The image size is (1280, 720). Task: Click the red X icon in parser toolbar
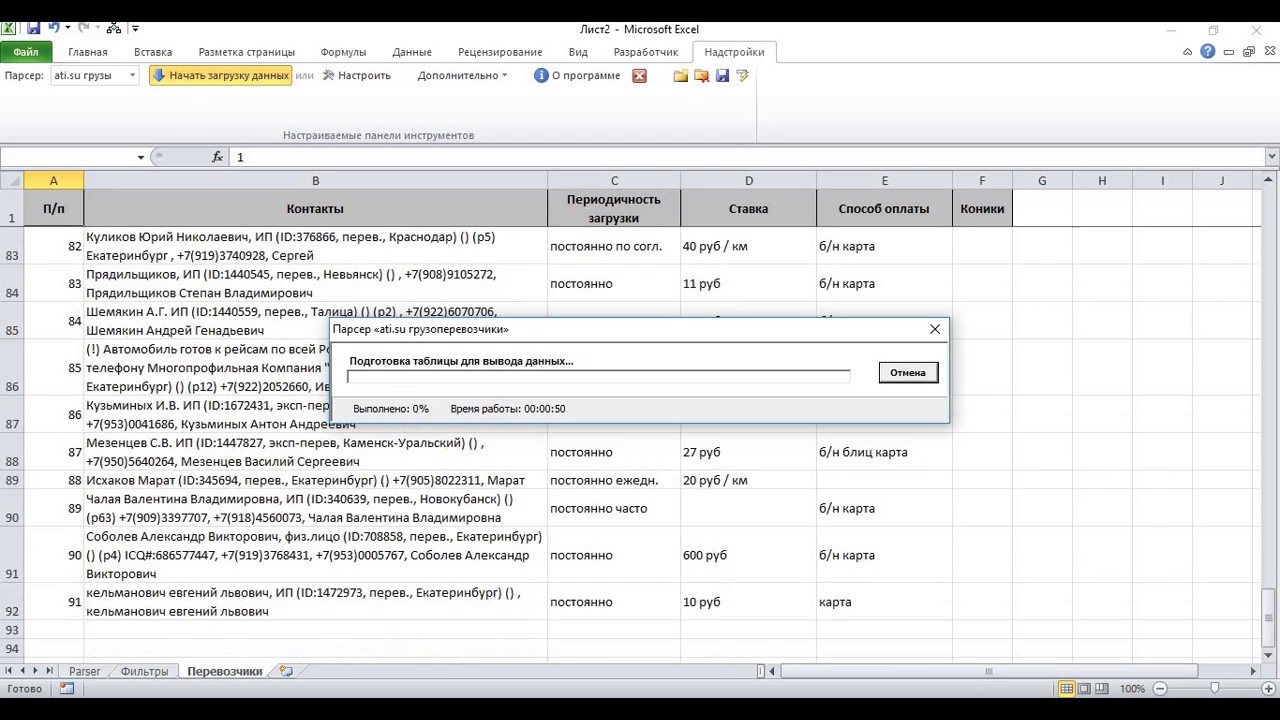click(639, 75)
